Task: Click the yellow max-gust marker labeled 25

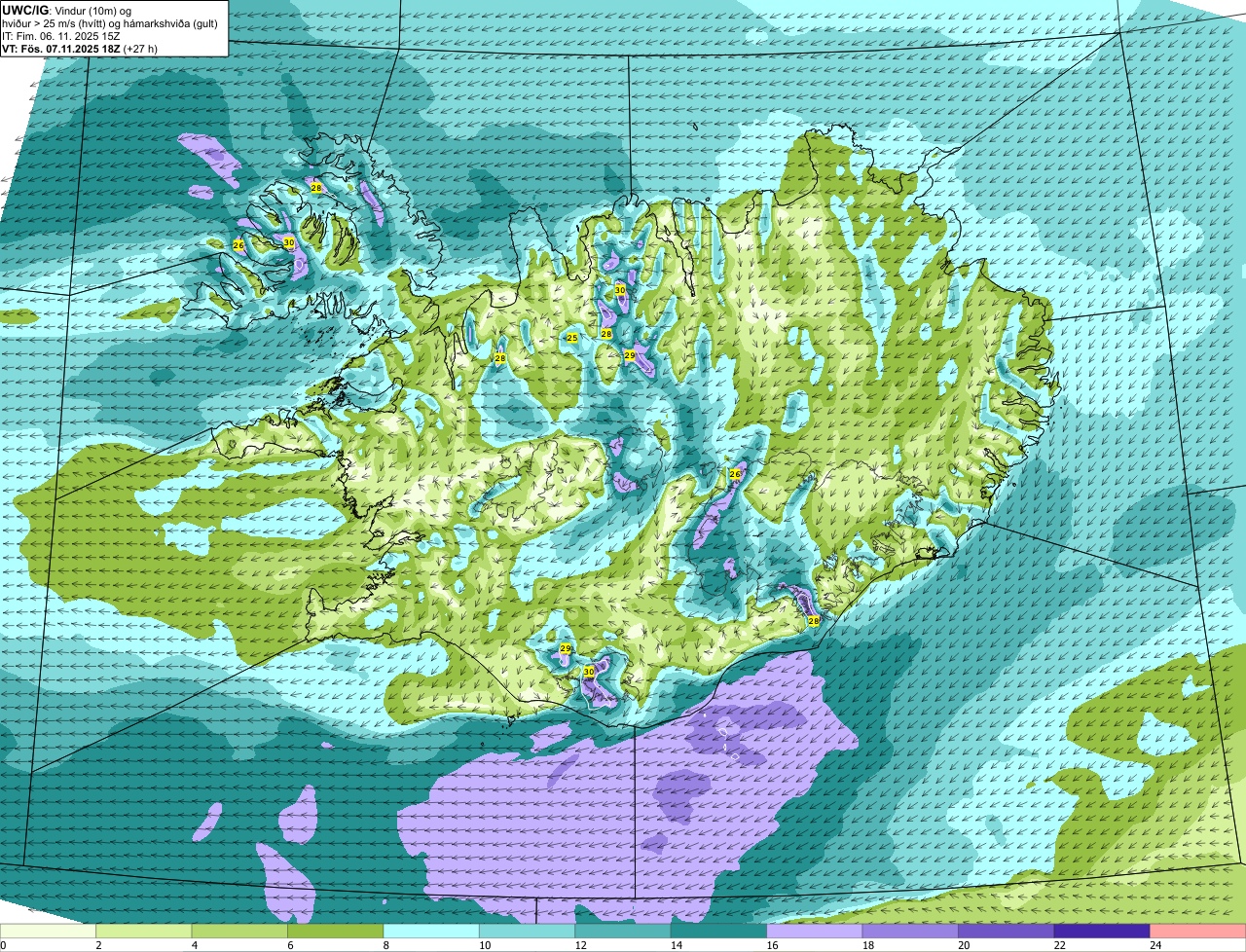Action: click(x=572, y=338)
